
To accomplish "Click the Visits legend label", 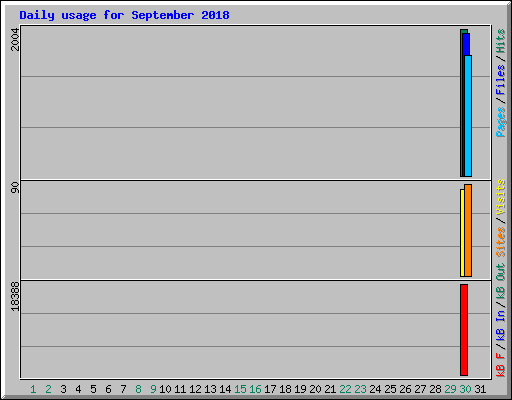I will pyautogui.click(x=501, y=197).
